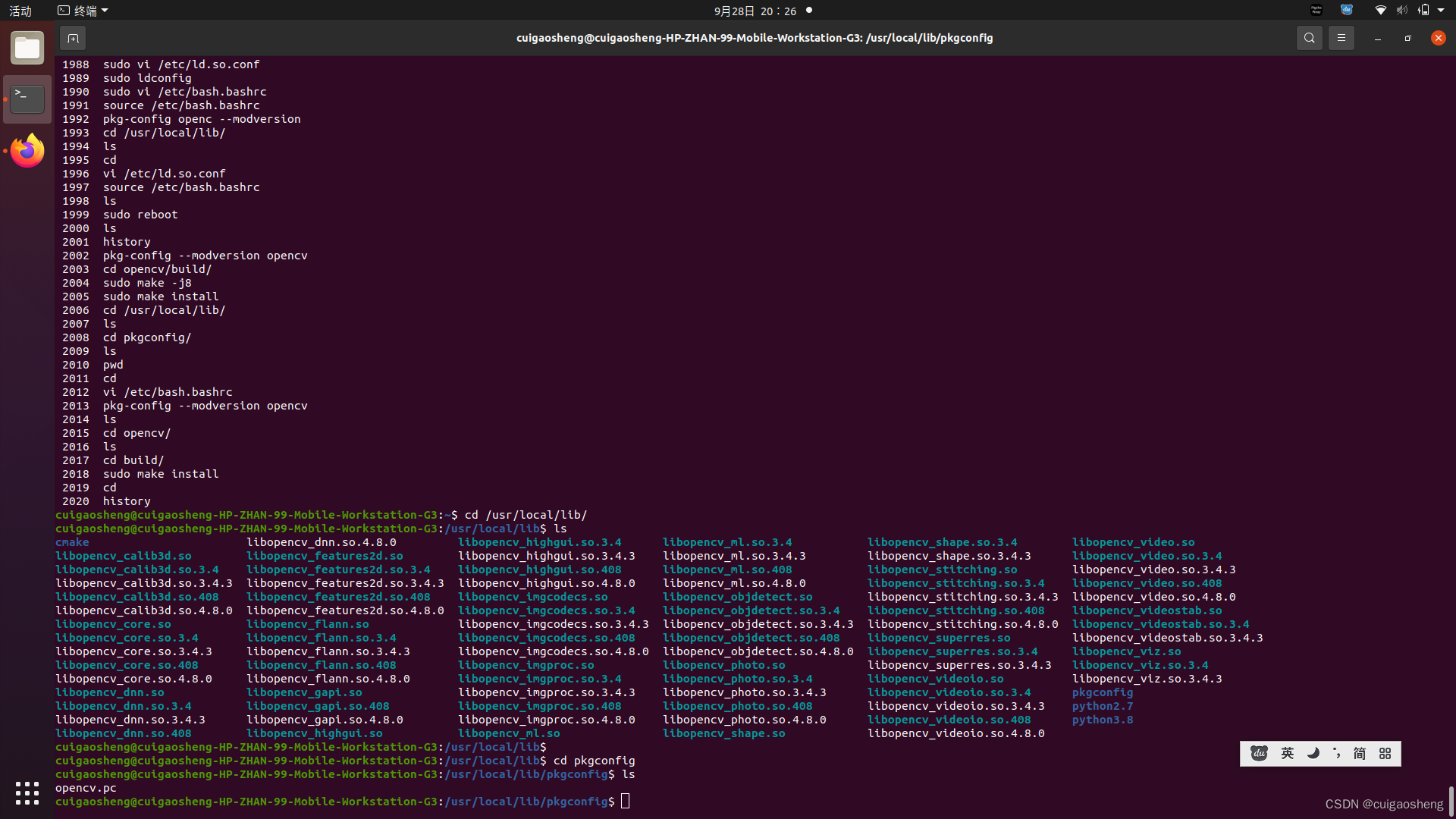
Task: Show applications grid in the dock
Action: pyautogui.click(x=27, y=793)
